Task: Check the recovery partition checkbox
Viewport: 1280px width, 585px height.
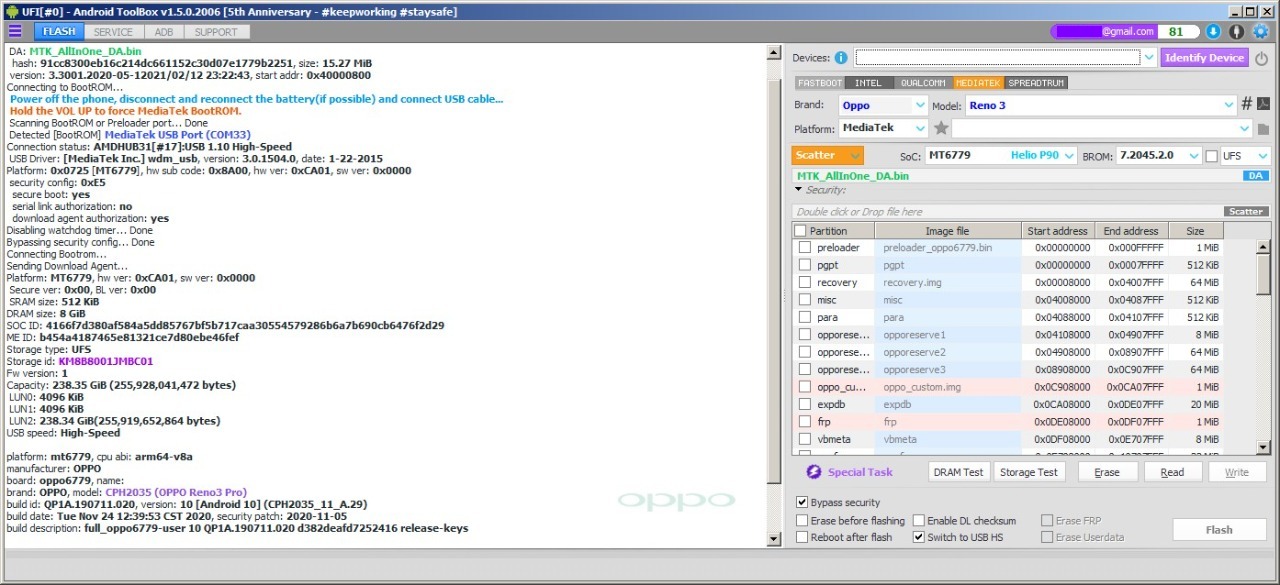Action: pyautogui.click(x=804, y=283)
